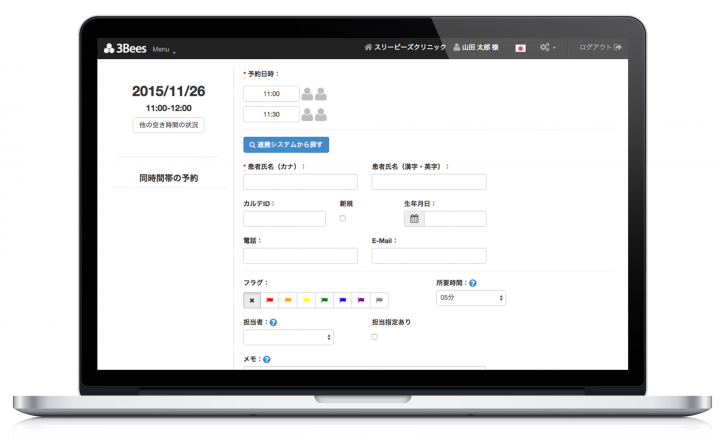Select the blue flag
Image resolution: width=720 pixels, height=438 pixels.
coord(343,300)
